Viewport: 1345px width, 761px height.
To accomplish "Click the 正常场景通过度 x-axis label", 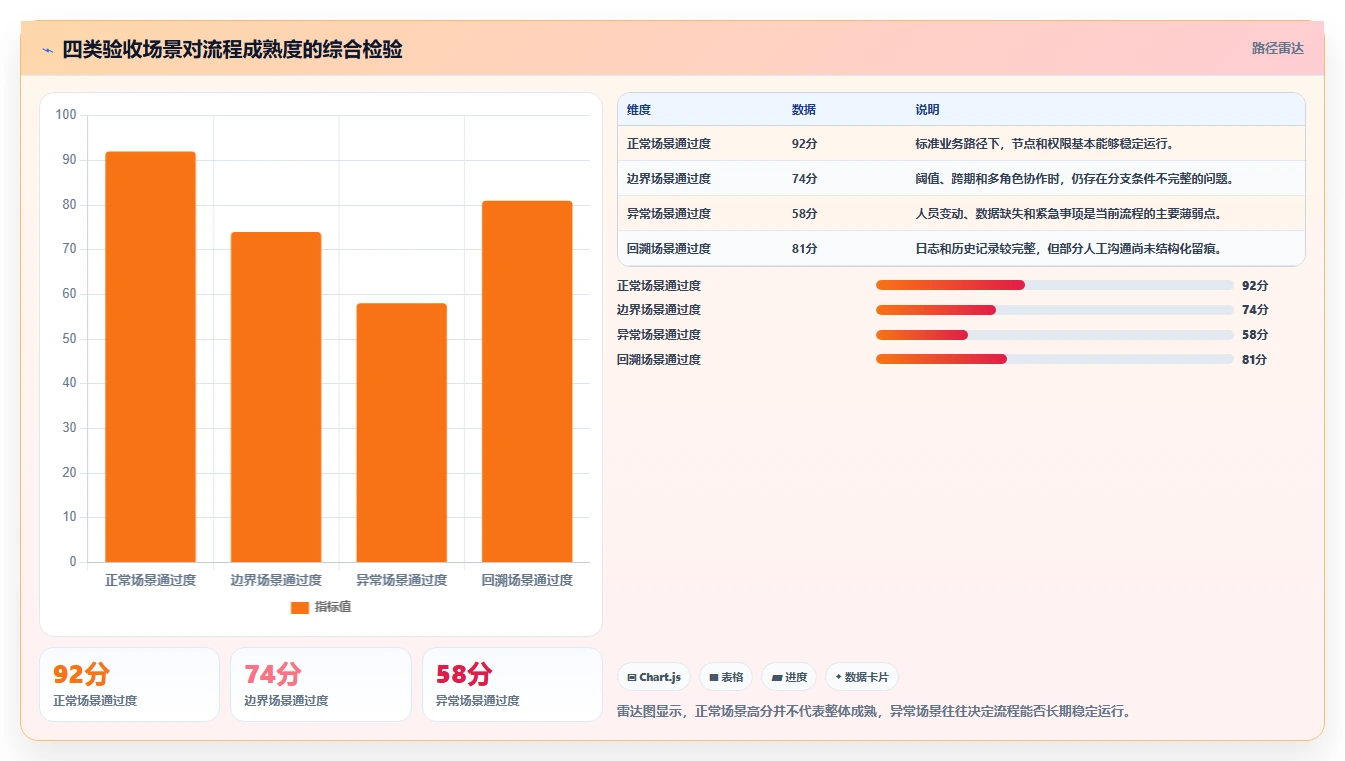I will [x=150, y=580].
